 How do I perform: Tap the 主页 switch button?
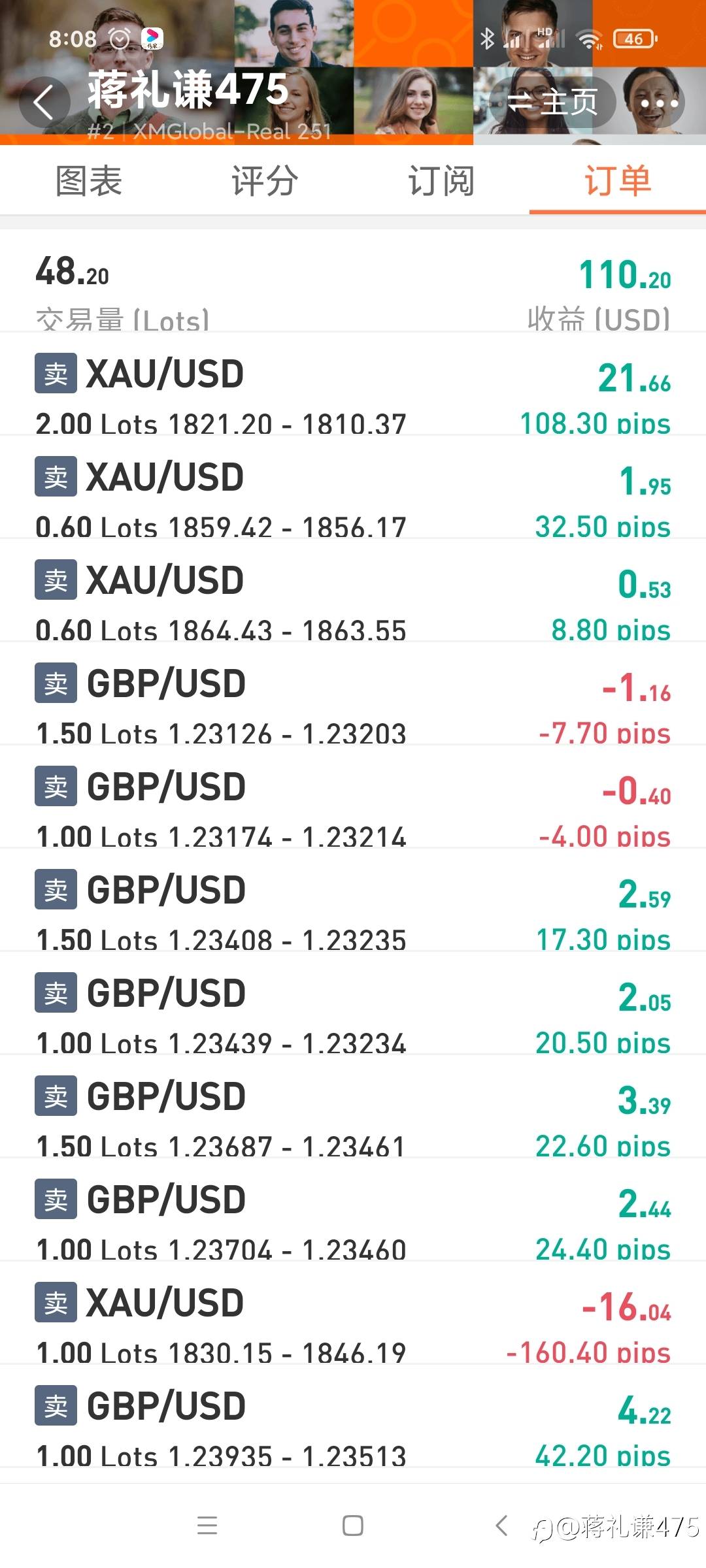(x=552, y=102)
